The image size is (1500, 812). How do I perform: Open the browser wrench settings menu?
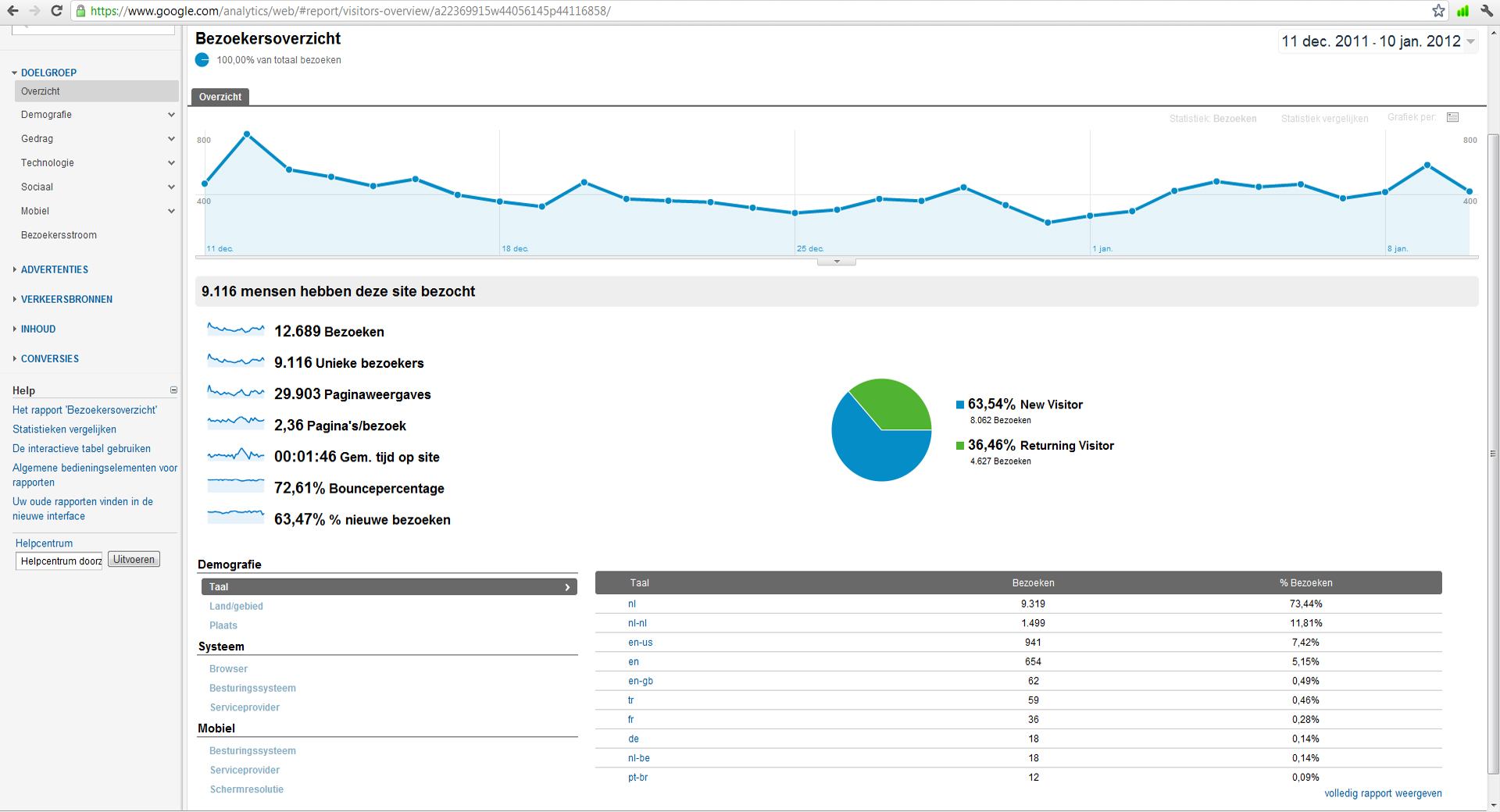[1487, 11]
